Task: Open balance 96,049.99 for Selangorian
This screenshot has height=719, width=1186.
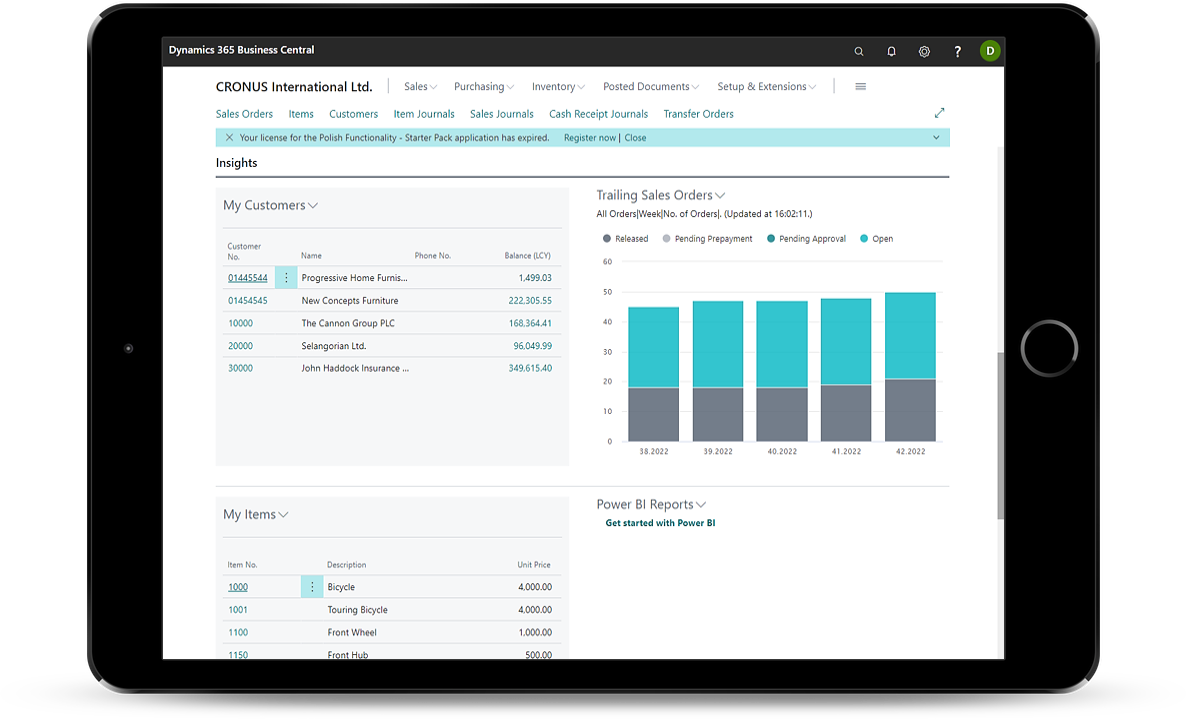Action: pyautogui.click(x=532, y=346)
